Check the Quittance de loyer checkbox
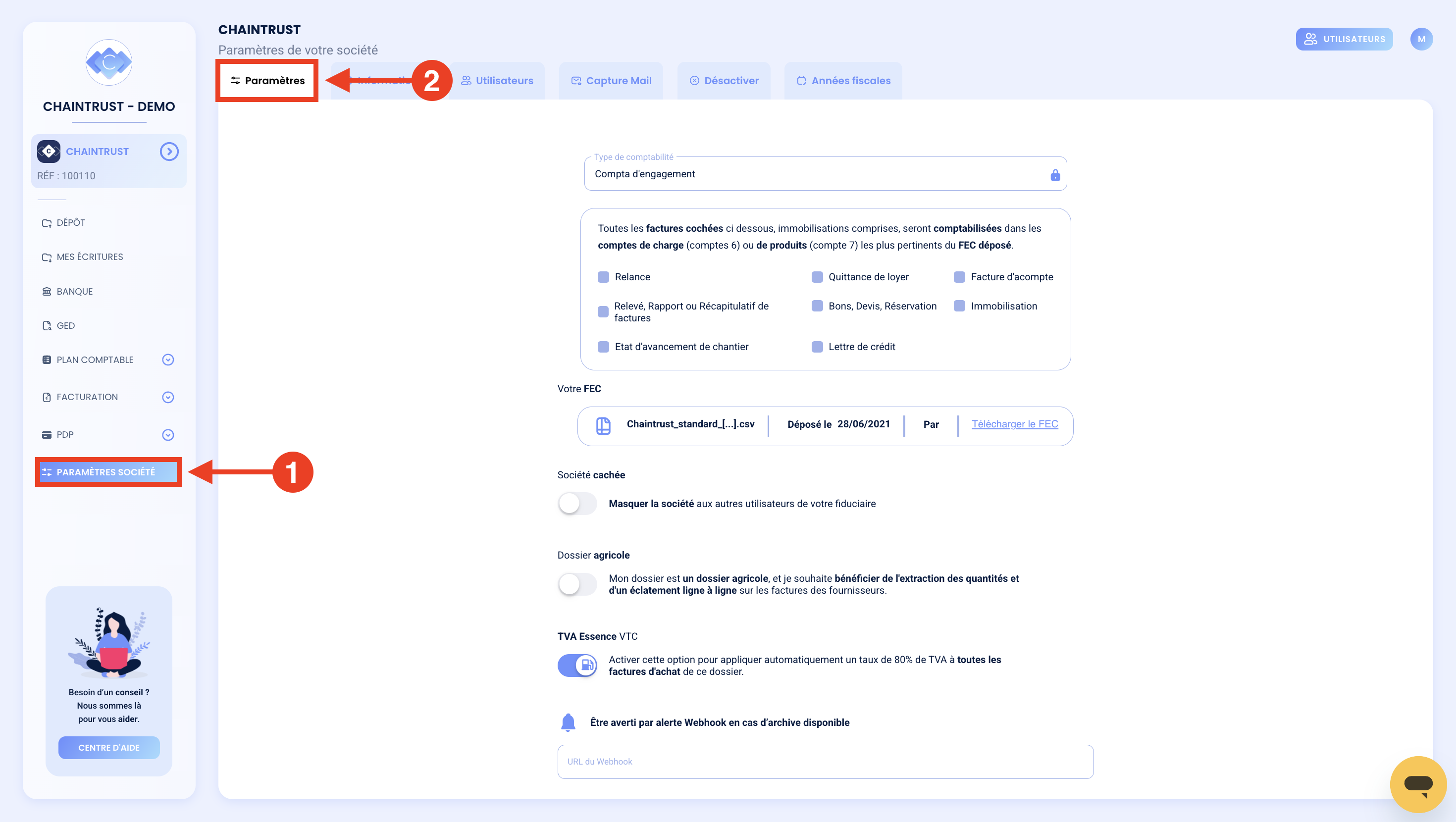This screenshot has height=822, width=1456. tap(817, 277)
